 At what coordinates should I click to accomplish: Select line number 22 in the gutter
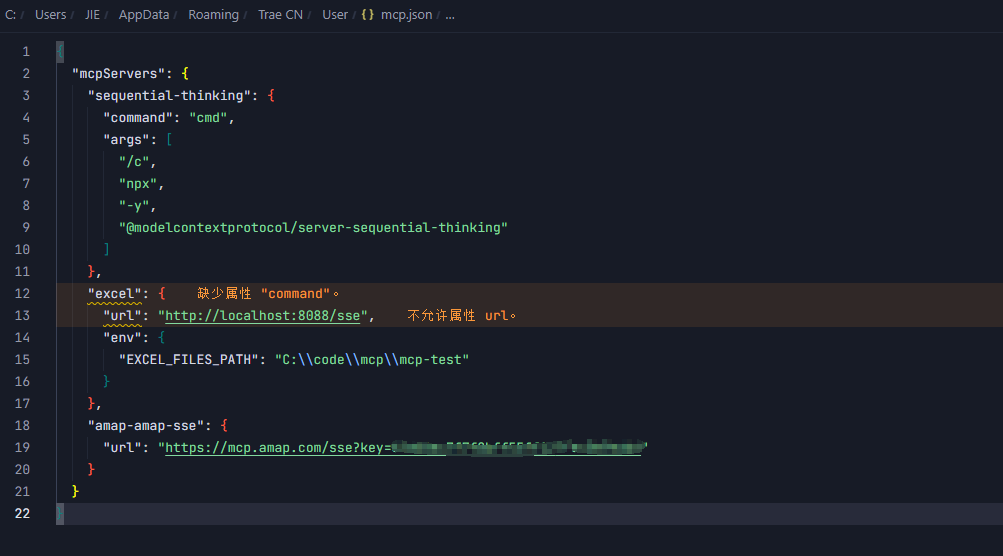point(22,513)
